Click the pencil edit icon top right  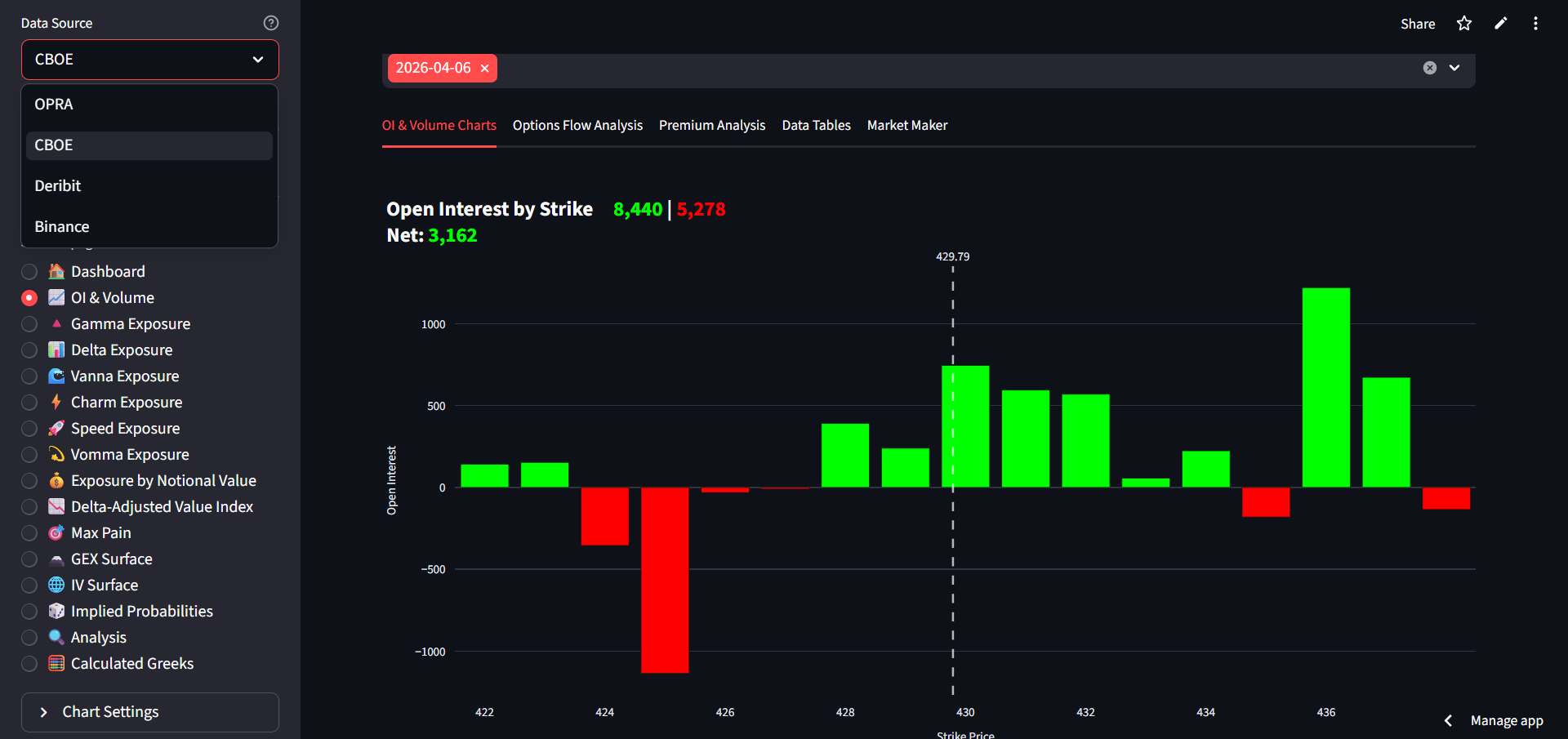(x=1501, y=23)
